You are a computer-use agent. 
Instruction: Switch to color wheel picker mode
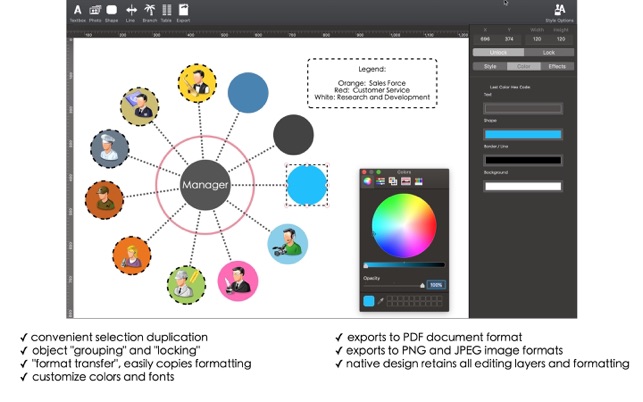click(x=367, y=181)
